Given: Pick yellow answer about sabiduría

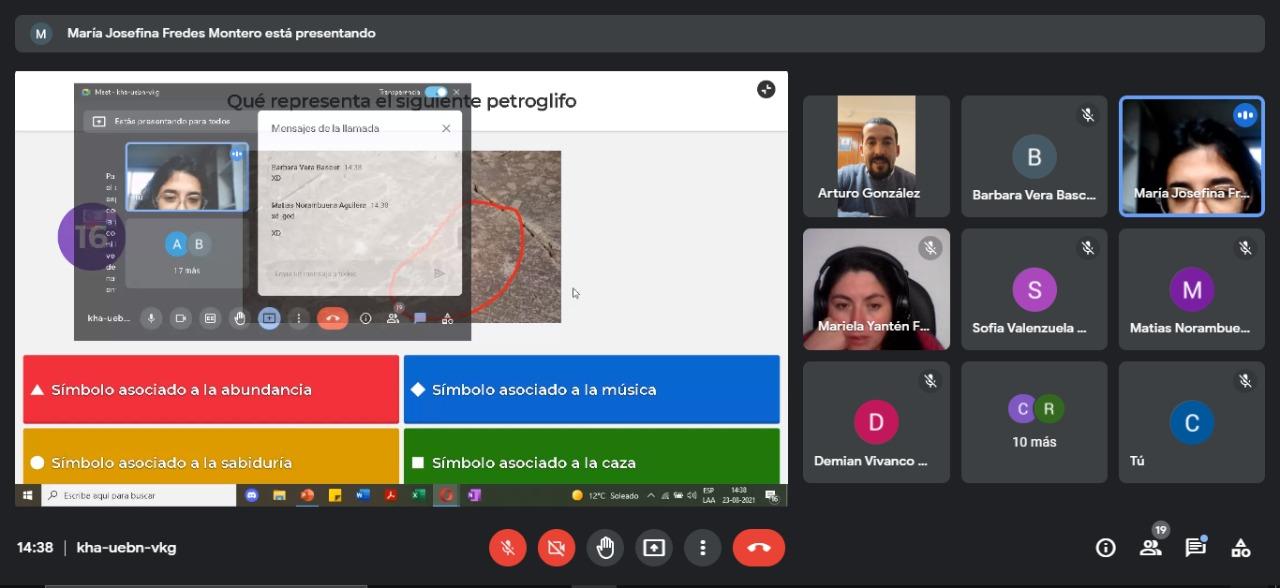Looking at the screenshot, I should click(x=211, y=462).
